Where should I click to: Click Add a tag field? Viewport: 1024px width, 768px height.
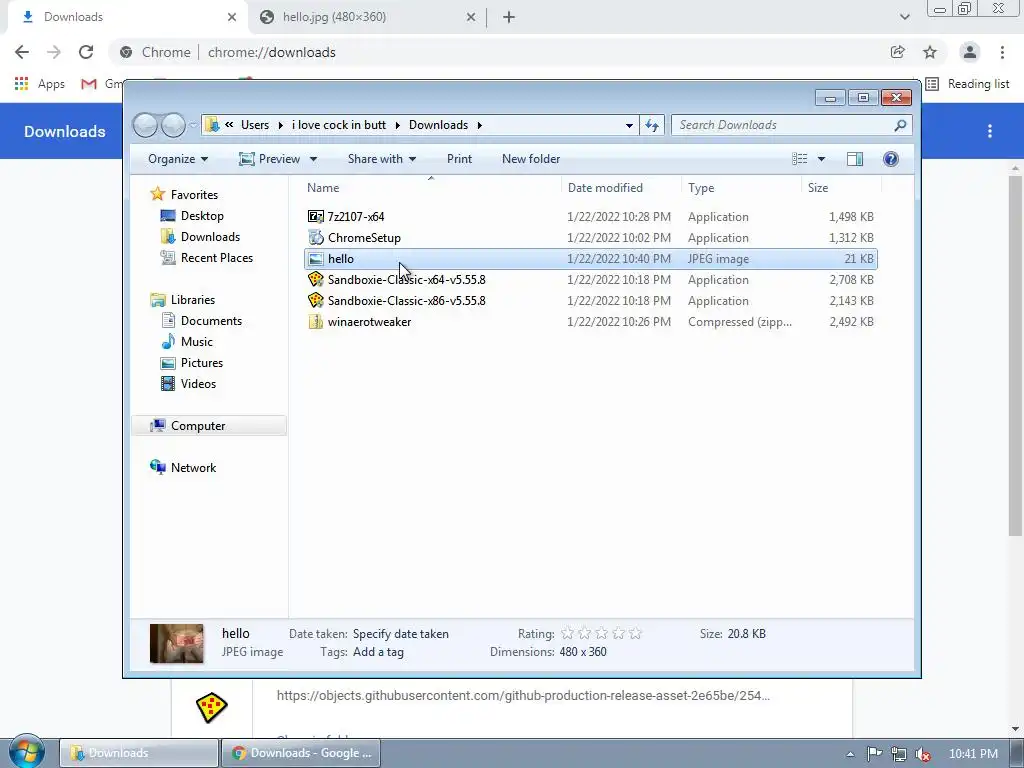(x=378, y=652)
